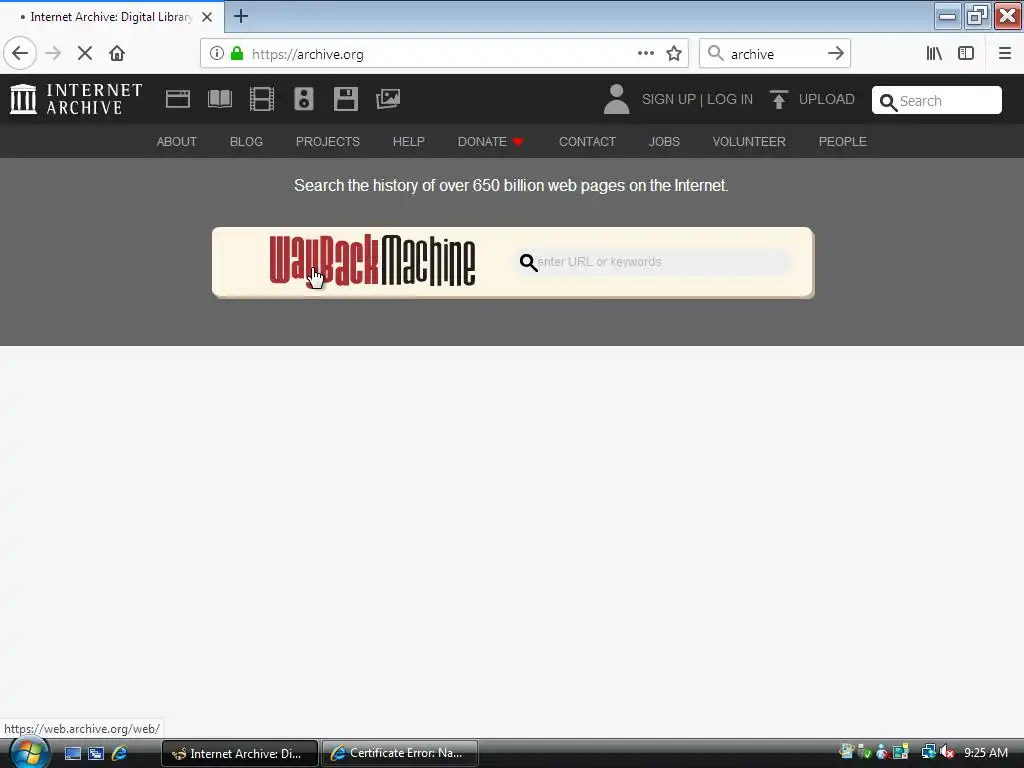Open the Firefox Library icon
The image size is (1024, 768).
(x=935, y=54)
